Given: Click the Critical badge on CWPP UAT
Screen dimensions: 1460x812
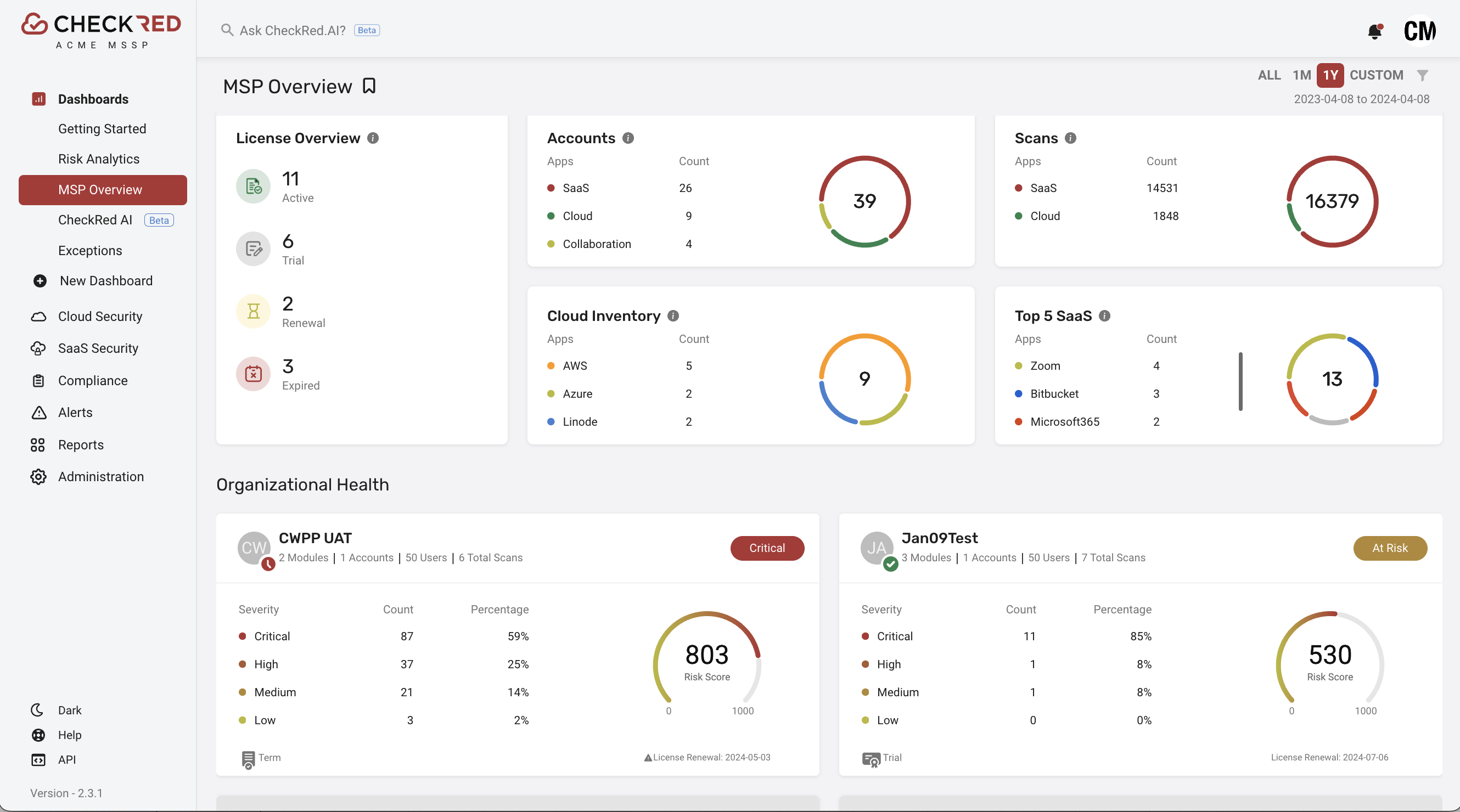Looking at the screenshot, I should click(767, 548).
